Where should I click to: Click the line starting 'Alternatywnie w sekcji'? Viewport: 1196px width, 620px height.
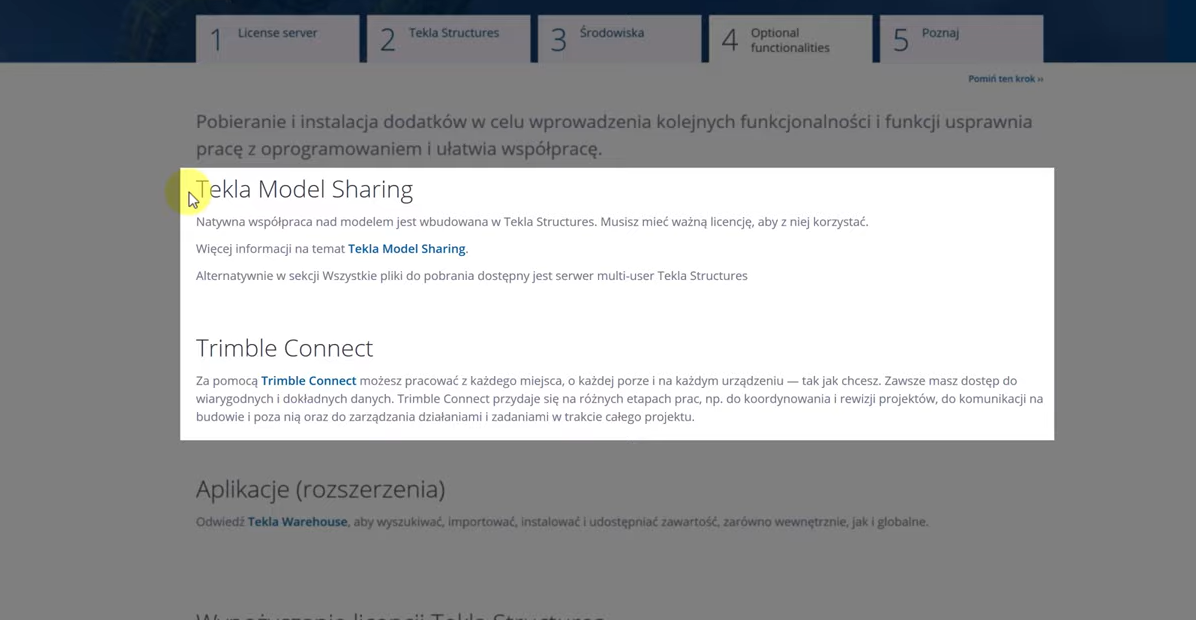(x=471, y=276)
